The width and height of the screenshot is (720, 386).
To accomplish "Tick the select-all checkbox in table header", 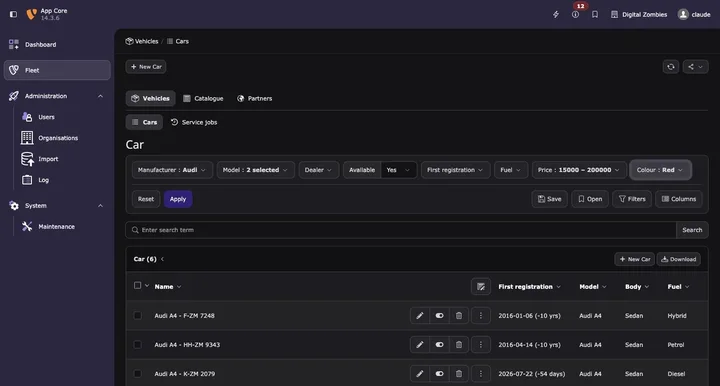I will 137,285.
